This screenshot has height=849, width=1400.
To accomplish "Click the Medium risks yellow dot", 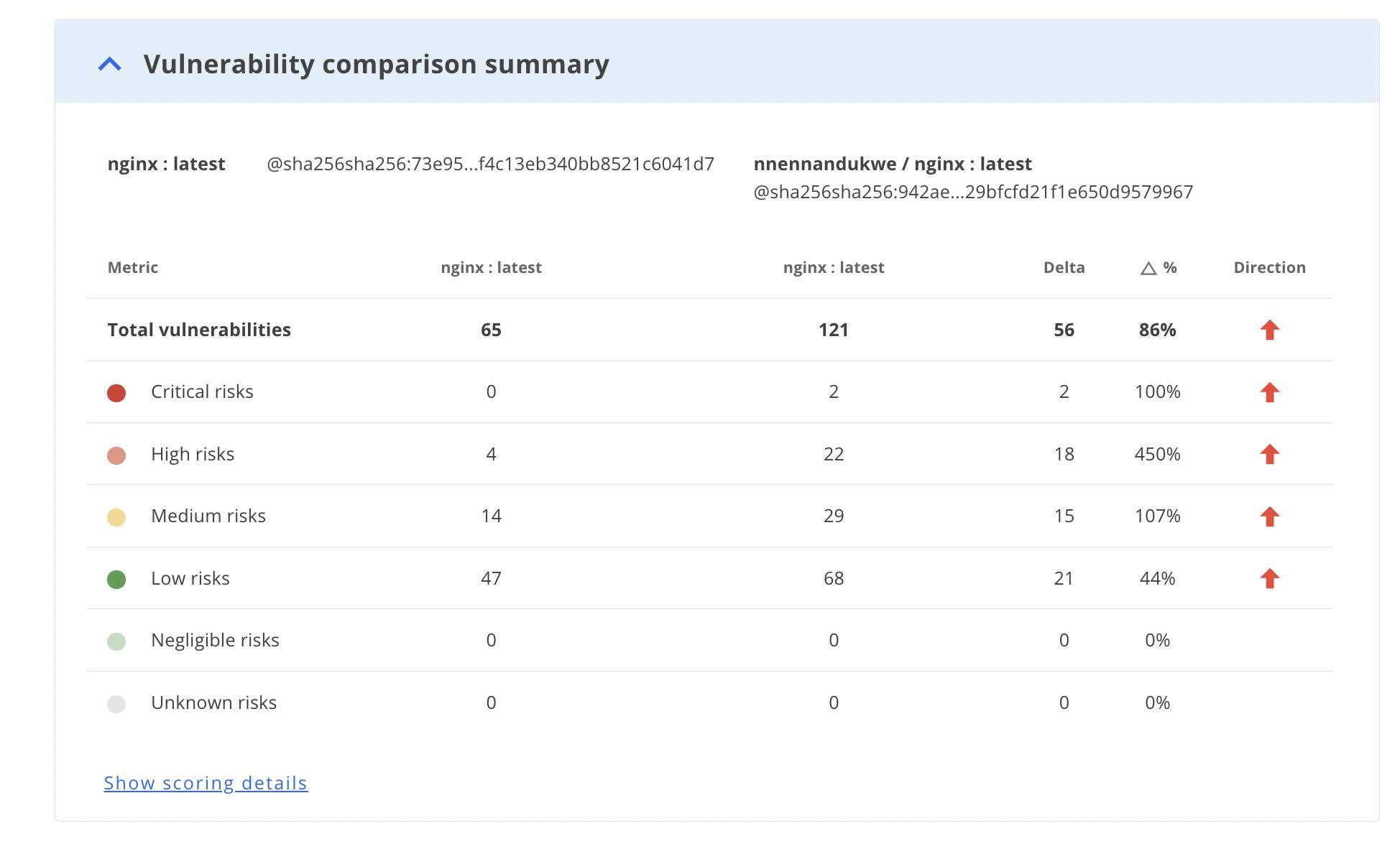I will 116,517.
